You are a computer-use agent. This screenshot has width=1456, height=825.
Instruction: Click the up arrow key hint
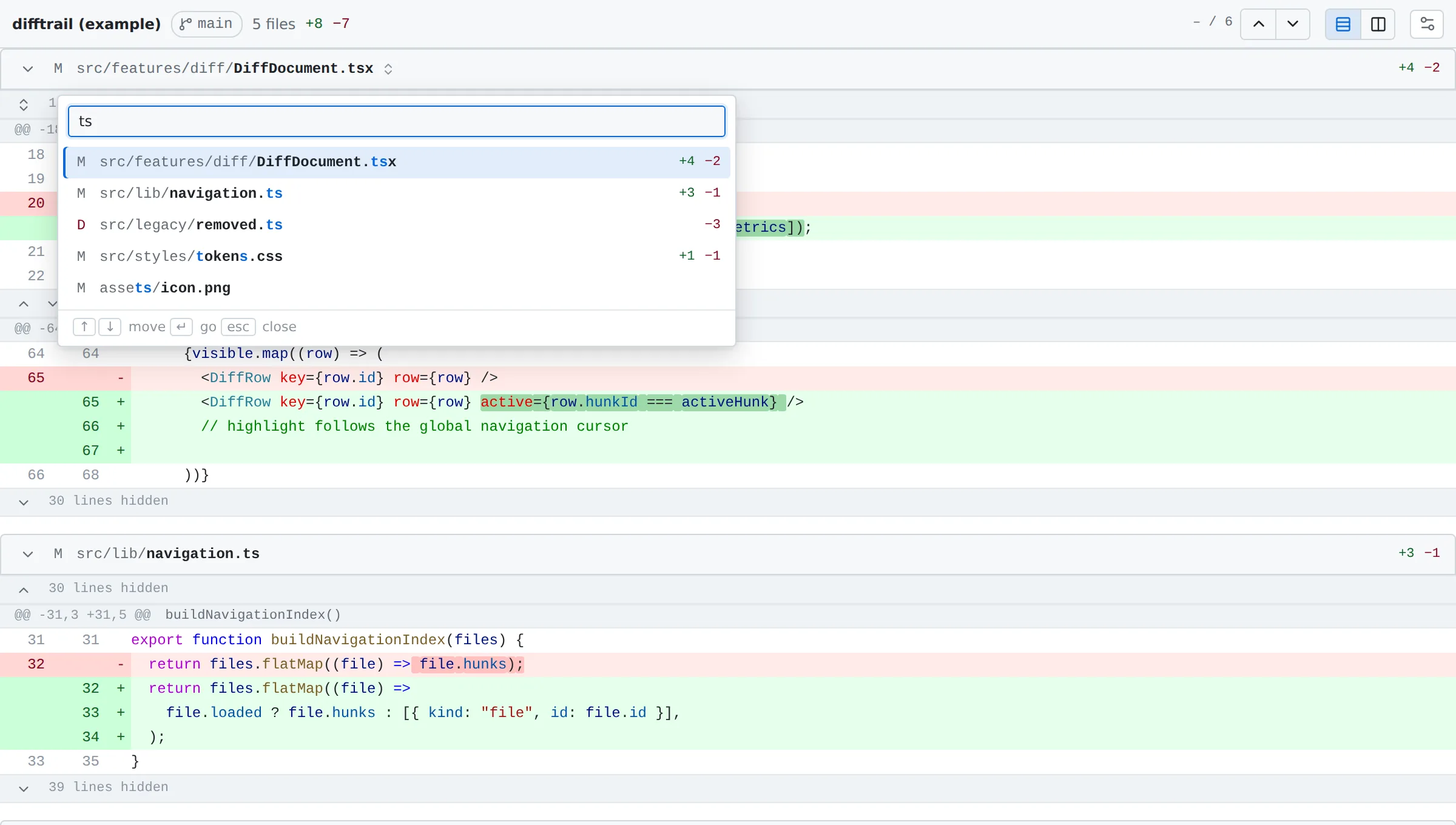pyautogui.click(x=84, y=327)
